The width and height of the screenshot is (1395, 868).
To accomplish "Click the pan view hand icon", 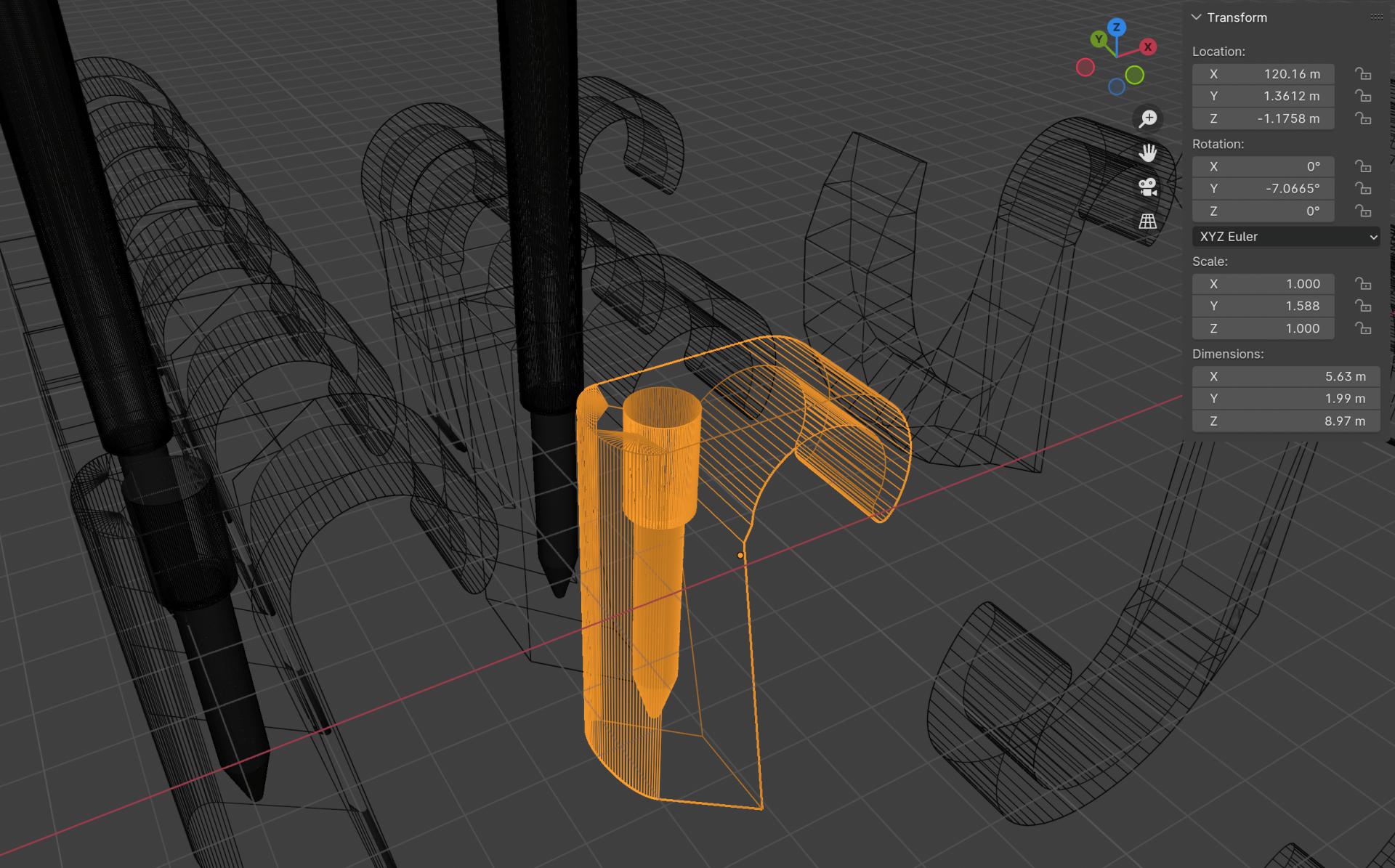I will coord(1148,153).
